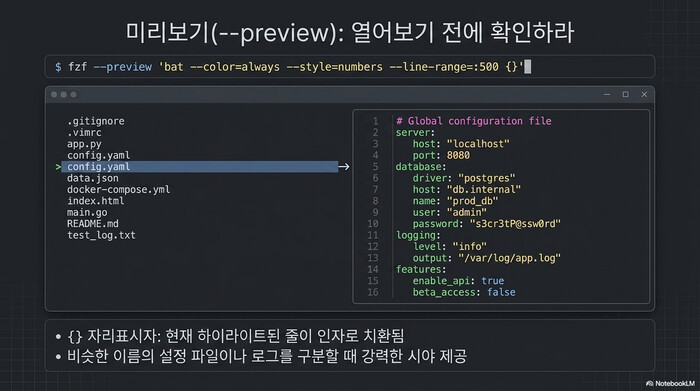Choose the .vimrc file entry
Screen dimensions: 700x391
coord(84,133)
